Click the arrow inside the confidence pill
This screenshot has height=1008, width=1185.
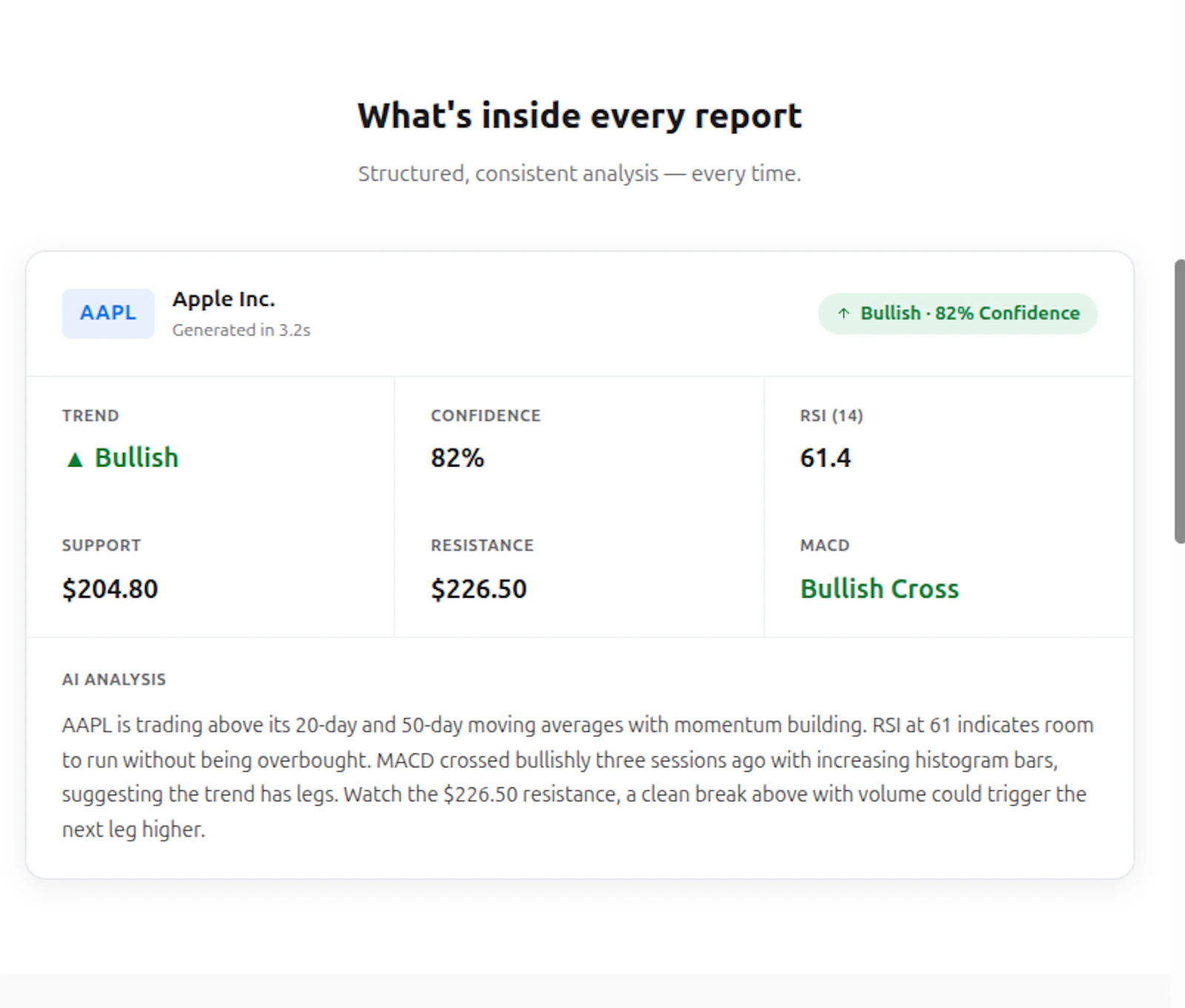(x=845, y=313)
